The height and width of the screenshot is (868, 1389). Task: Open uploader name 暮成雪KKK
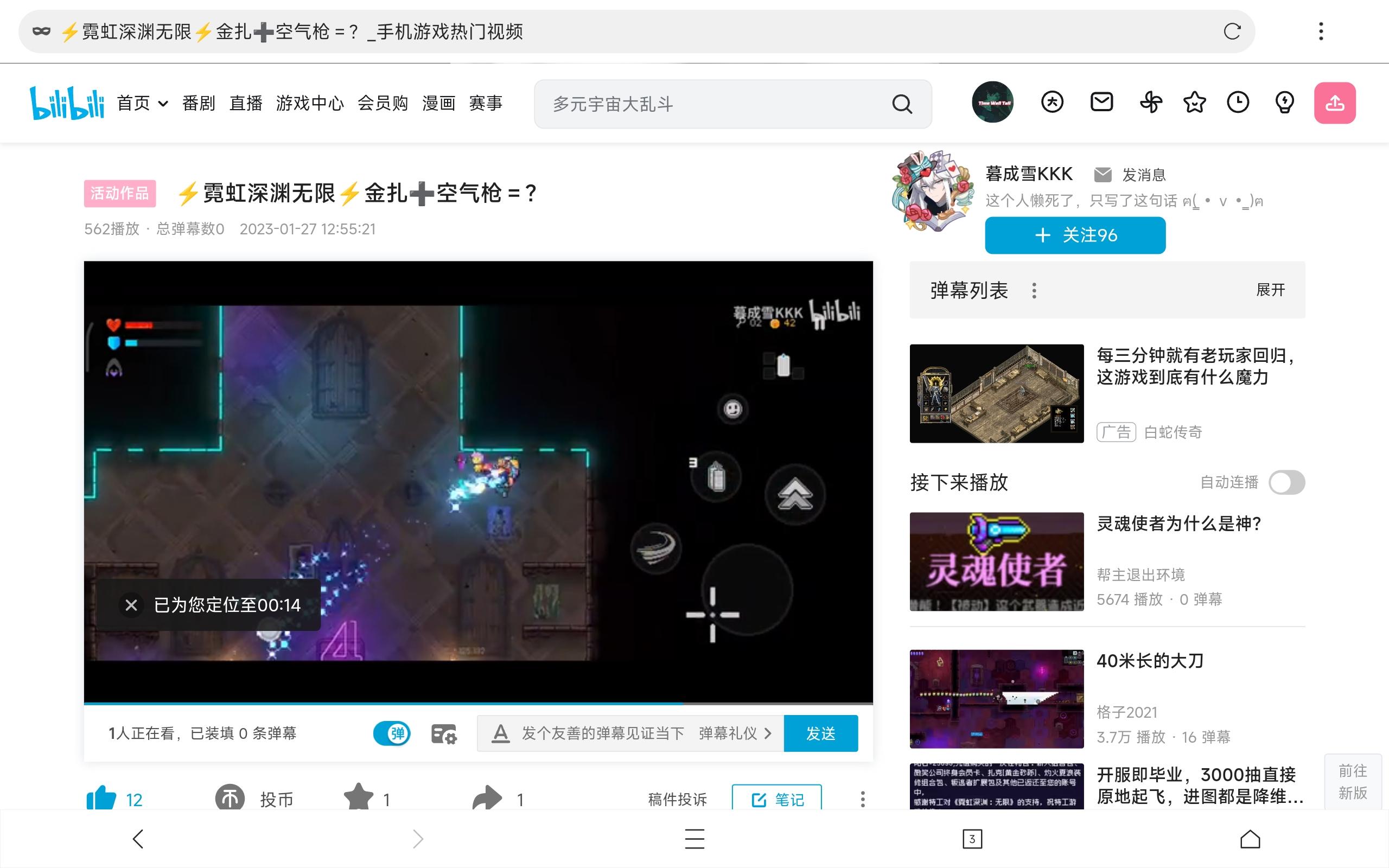(x=1029, y=174)
